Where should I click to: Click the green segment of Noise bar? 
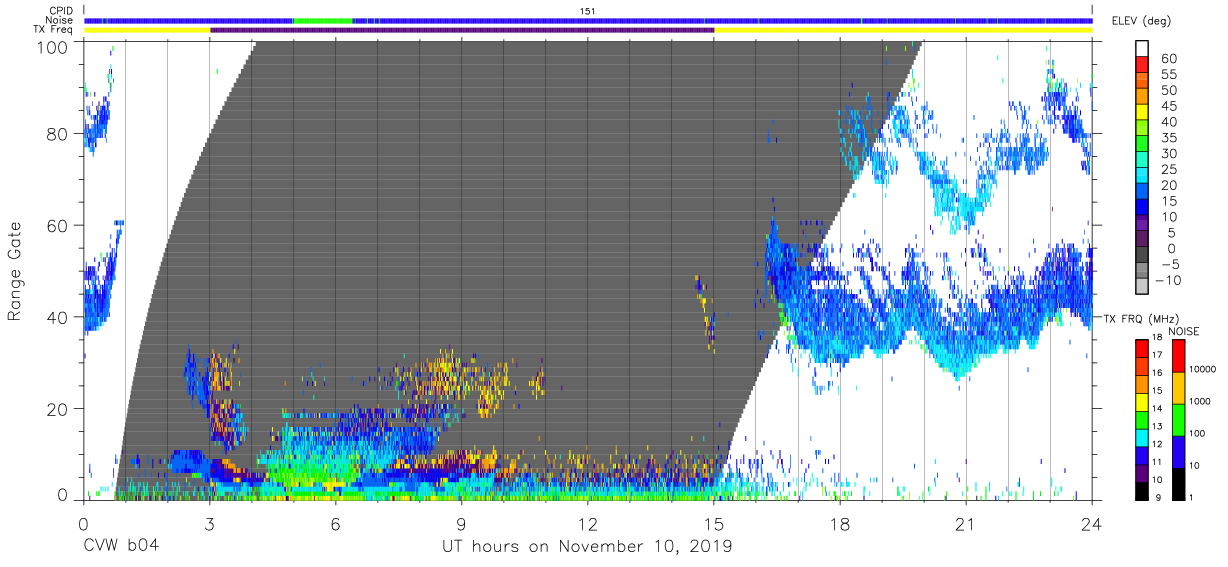[x=322, y=20]
